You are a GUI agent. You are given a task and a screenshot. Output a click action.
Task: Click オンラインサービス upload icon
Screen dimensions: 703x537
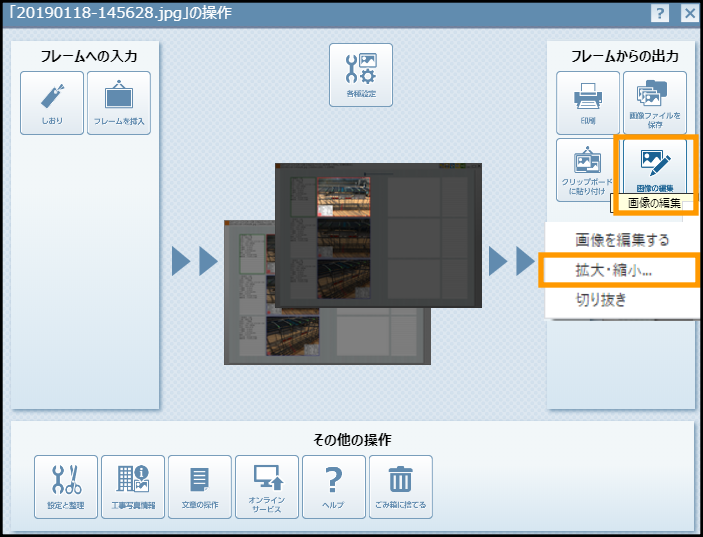[x=267, y=487]
